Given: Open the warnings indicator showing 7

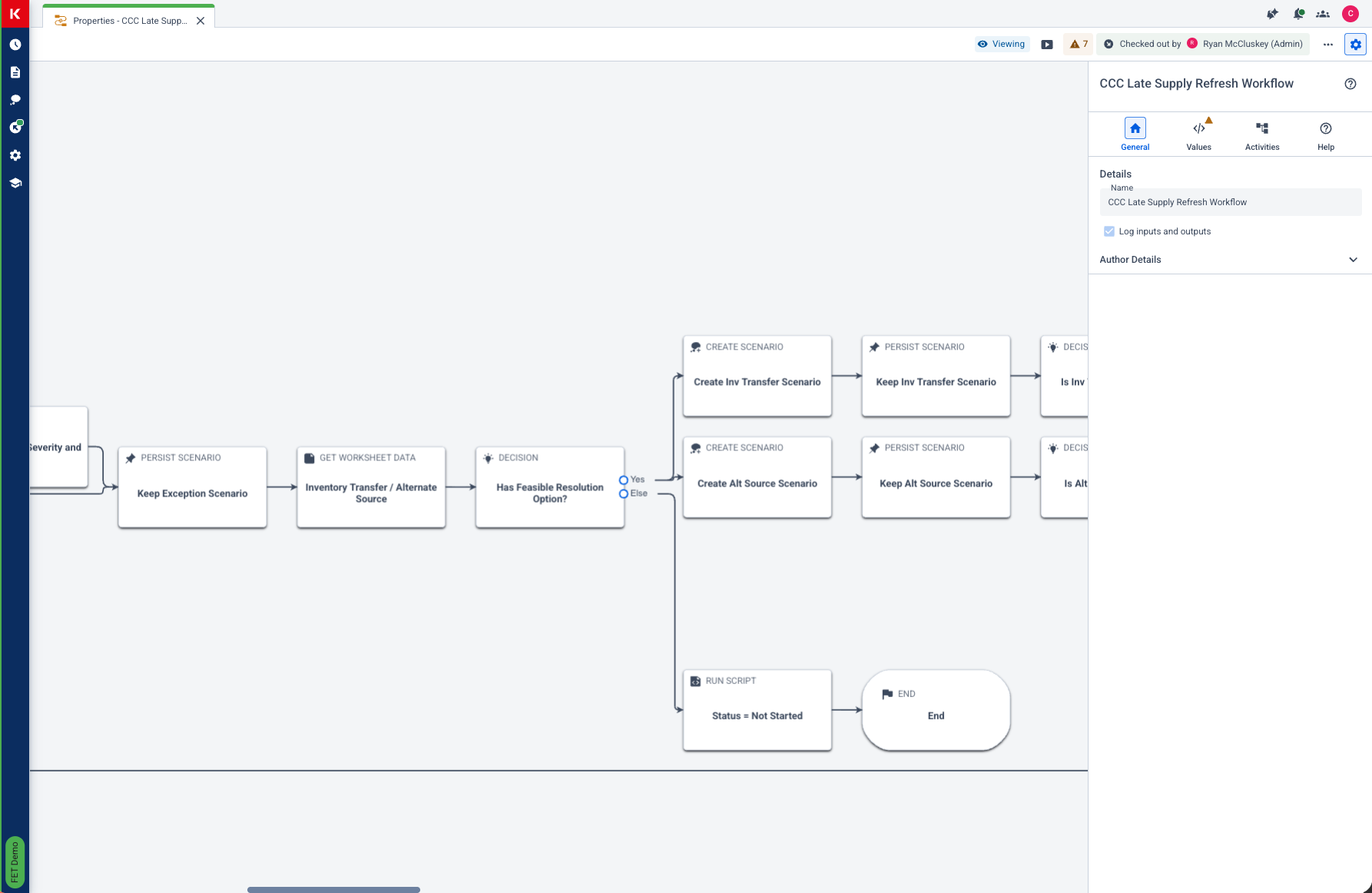Looking at the screenshot, I should [1079, 45].
